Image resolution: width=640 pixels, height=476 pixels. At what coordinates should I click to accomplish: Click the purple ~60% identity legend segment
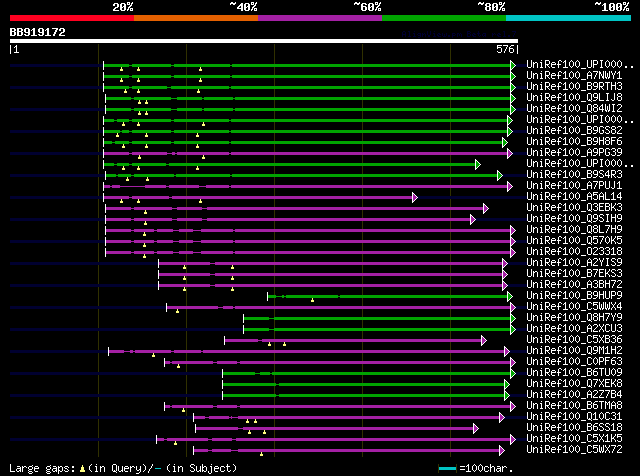coord(320,18)
